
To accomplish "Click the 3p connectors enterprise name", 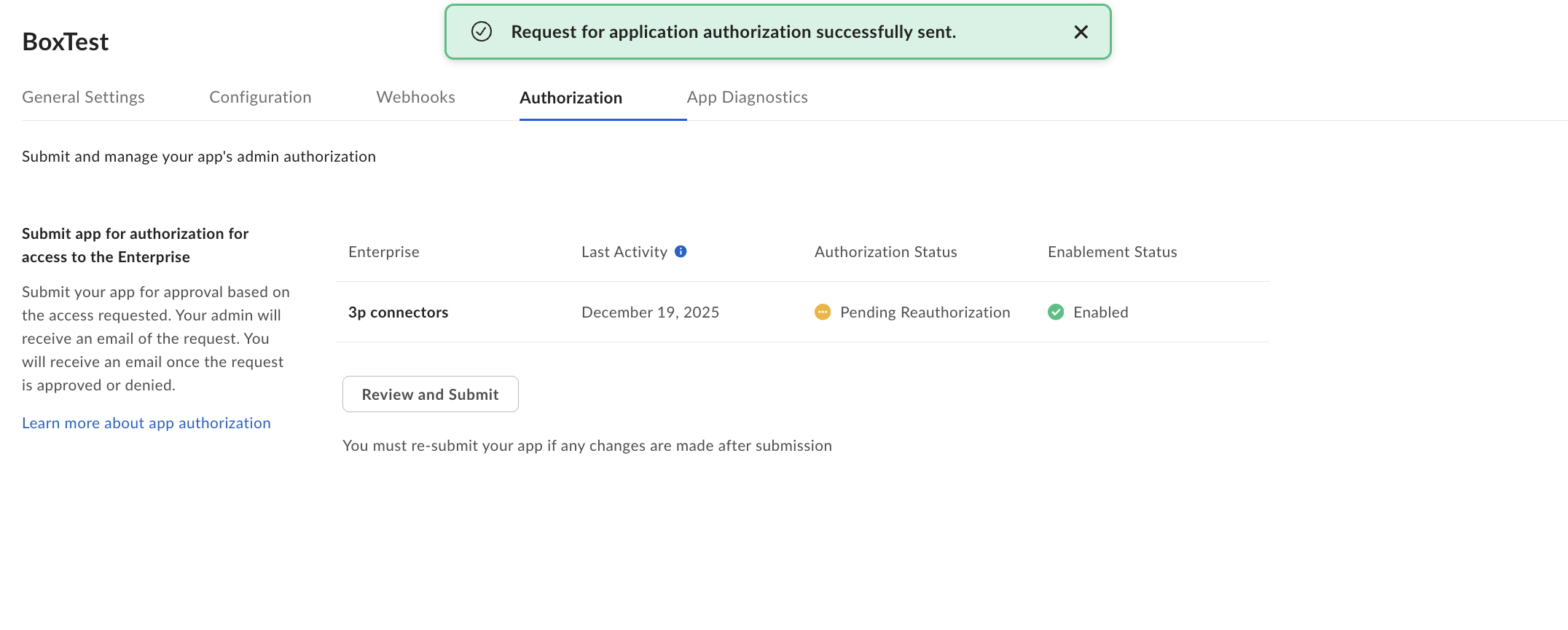I will (x=398, y=312).
